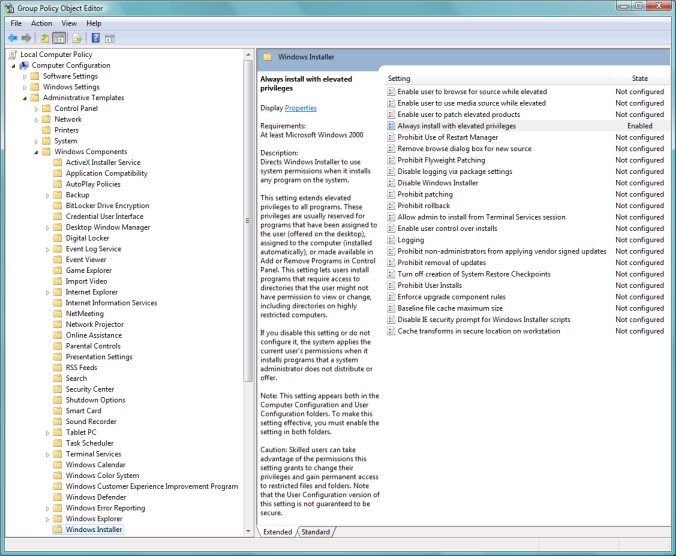Expand the Software Settings node

click(25, 76)
